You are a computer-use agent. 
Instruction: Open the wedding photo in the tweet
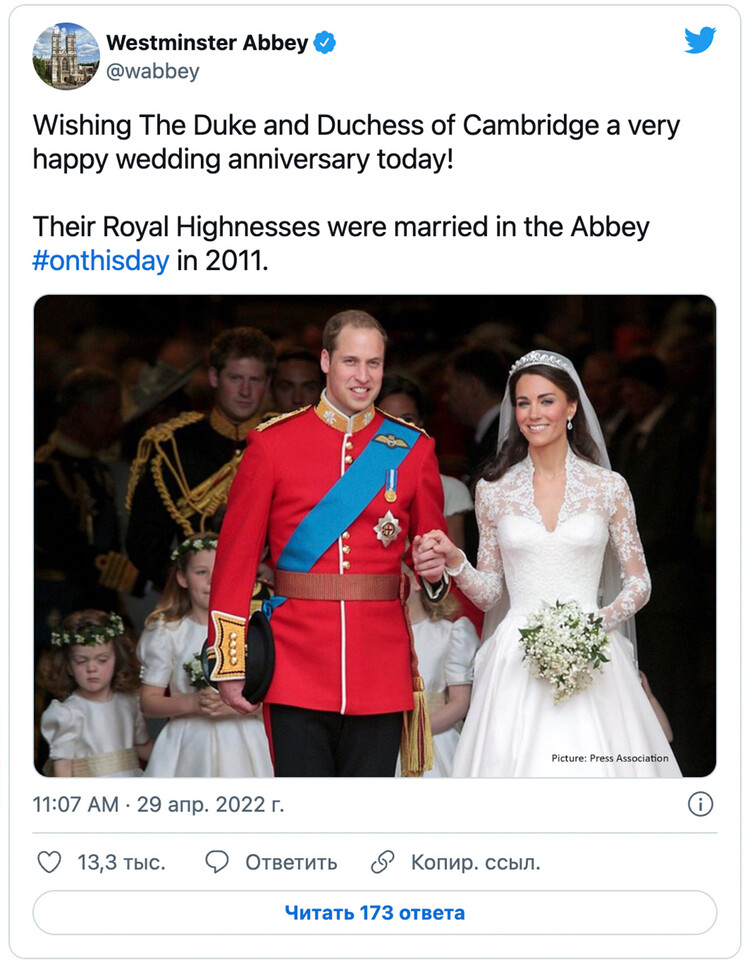click(x=375, y=535)
